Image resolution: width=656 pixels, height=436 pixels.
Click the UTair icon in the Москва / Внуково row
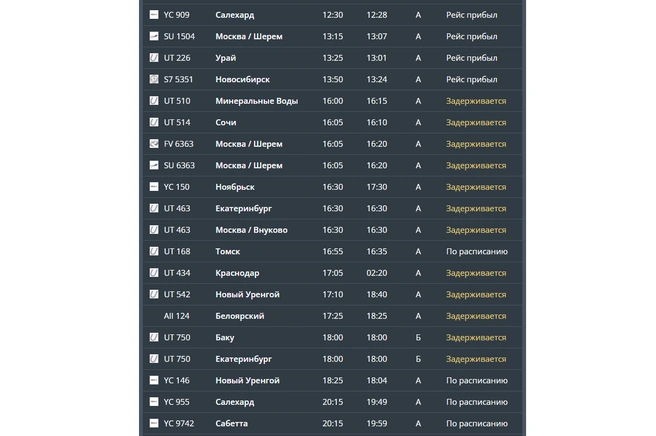(x=154, y=230)
